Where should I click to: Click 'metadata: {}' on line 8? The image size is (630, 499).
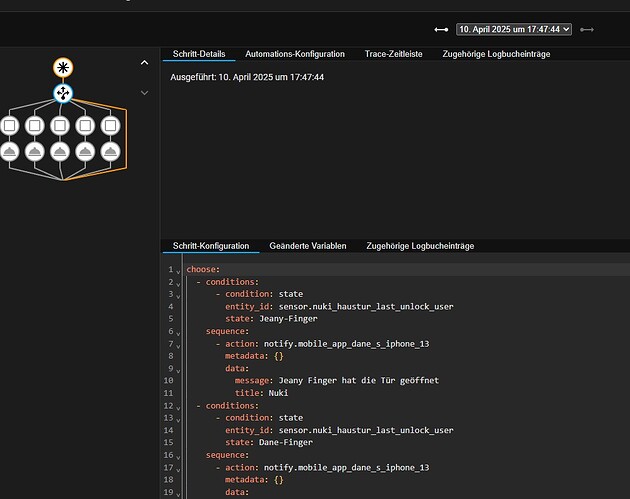pyautogui.click(x=254, y=356)
